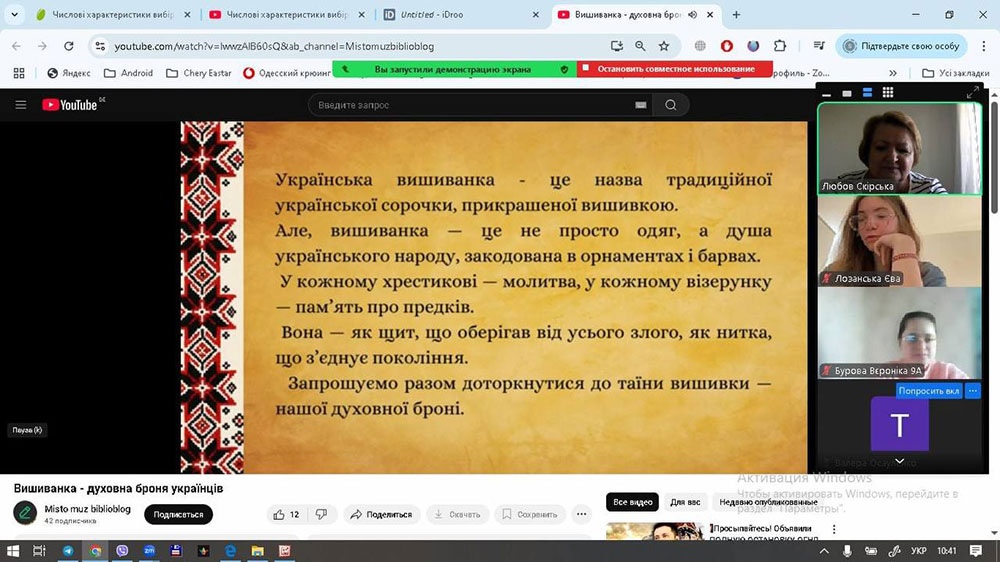1000x562 pixels.
Task: Open Misto muz biblioblog channel name link
Action: click(87, 509)
